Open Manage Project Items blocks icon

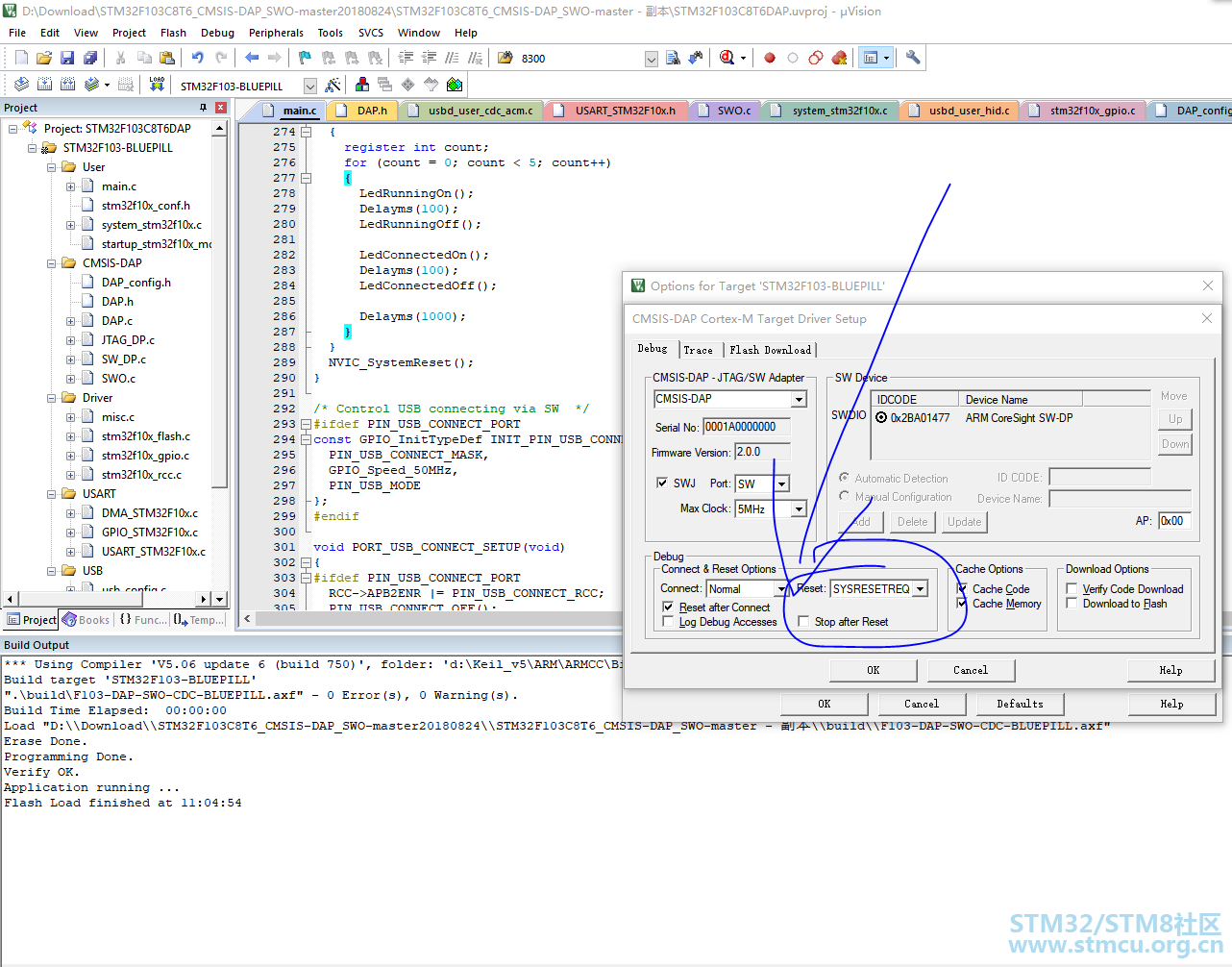[x=362, y=86]
